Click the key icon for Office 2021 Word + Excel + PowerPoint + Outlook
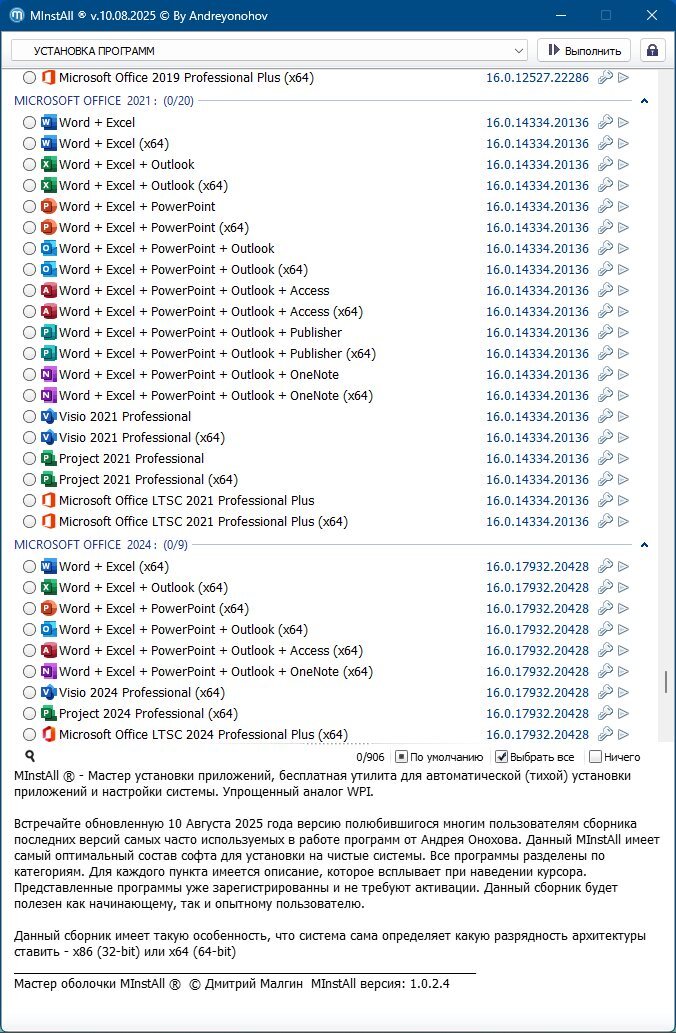 click(x=605, y=248)
